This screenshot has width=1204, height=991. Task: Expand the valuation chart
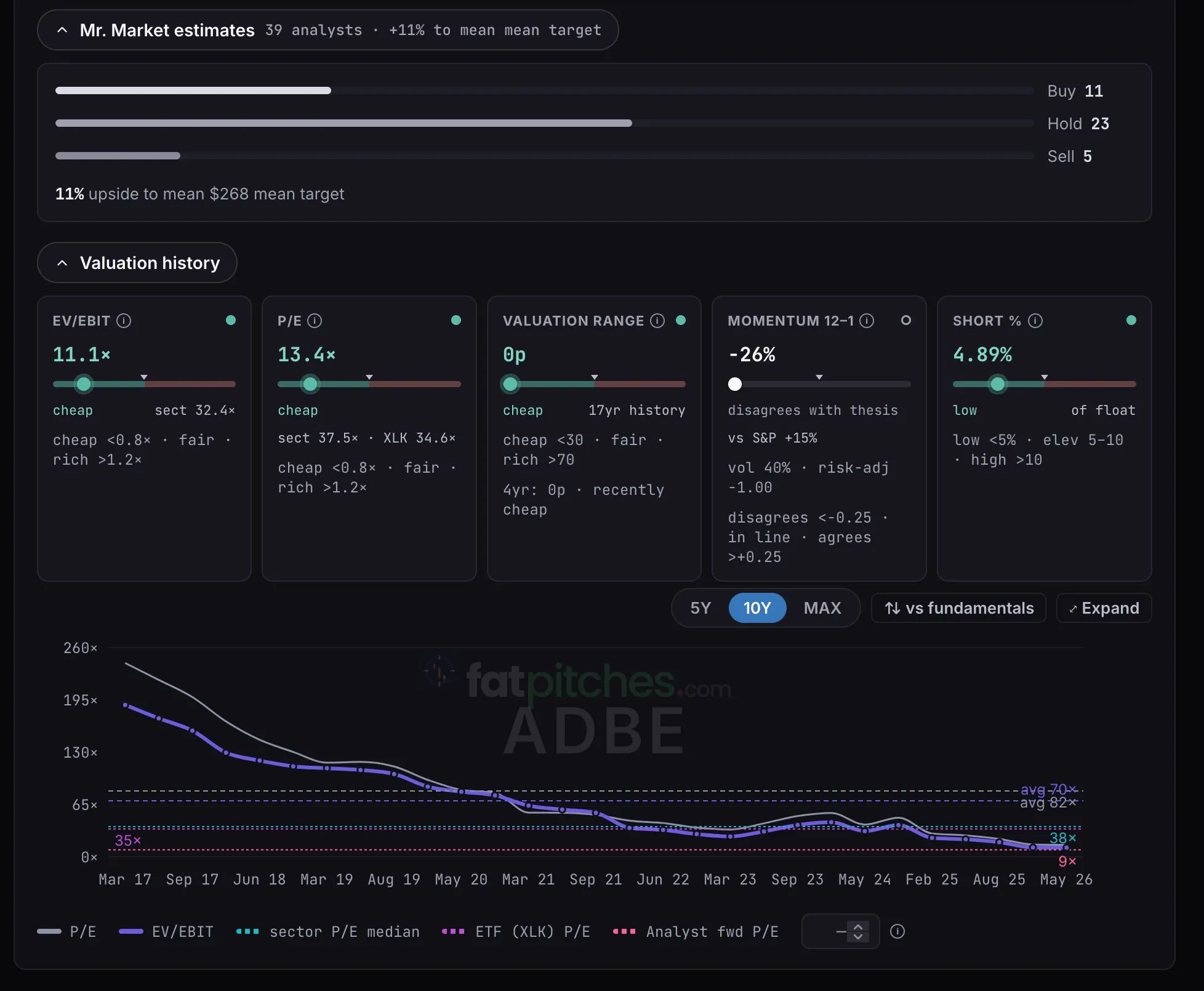(x=1104, y=608)
